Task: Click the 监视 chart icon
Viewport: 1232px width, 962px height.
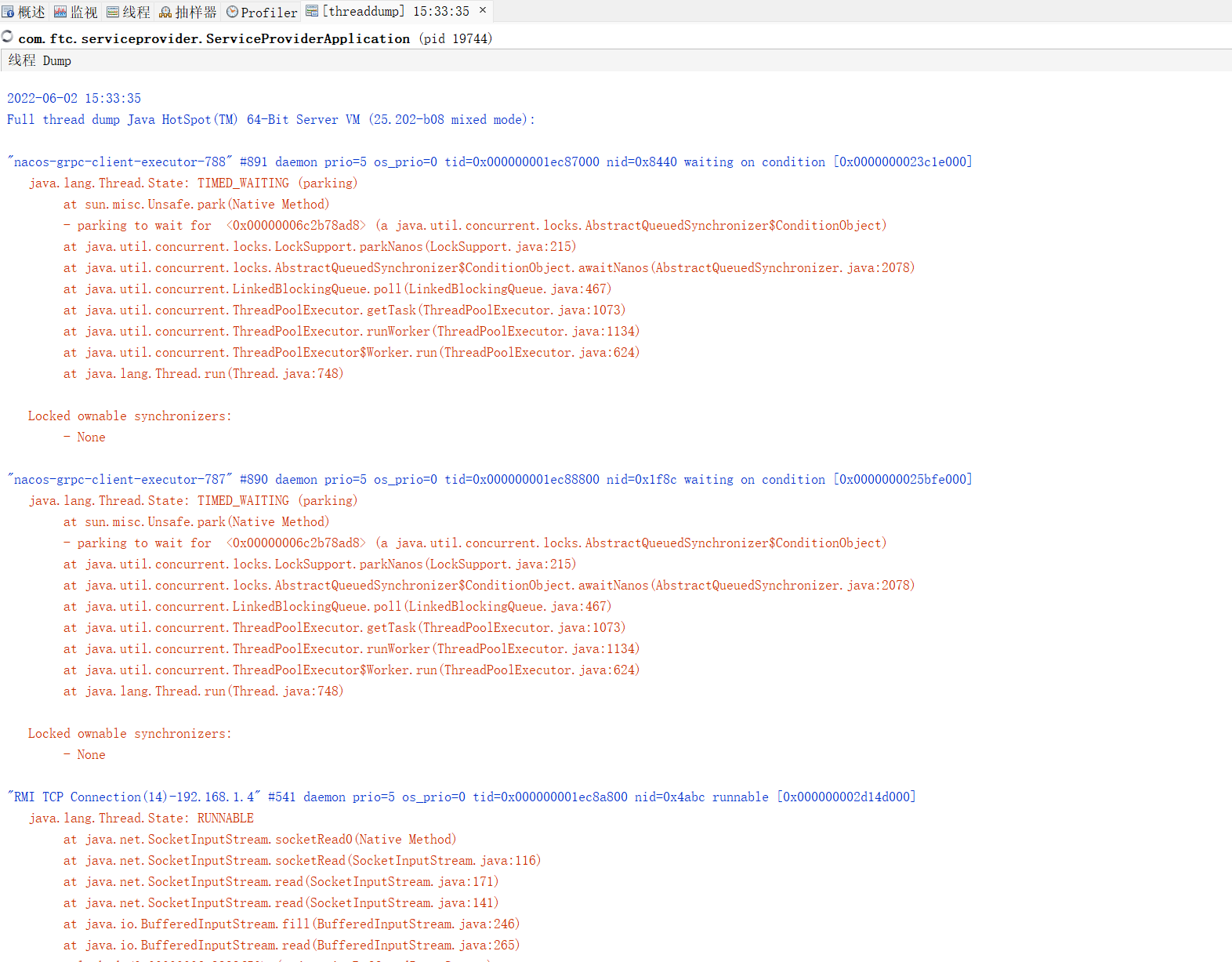Action: (60, 12)
